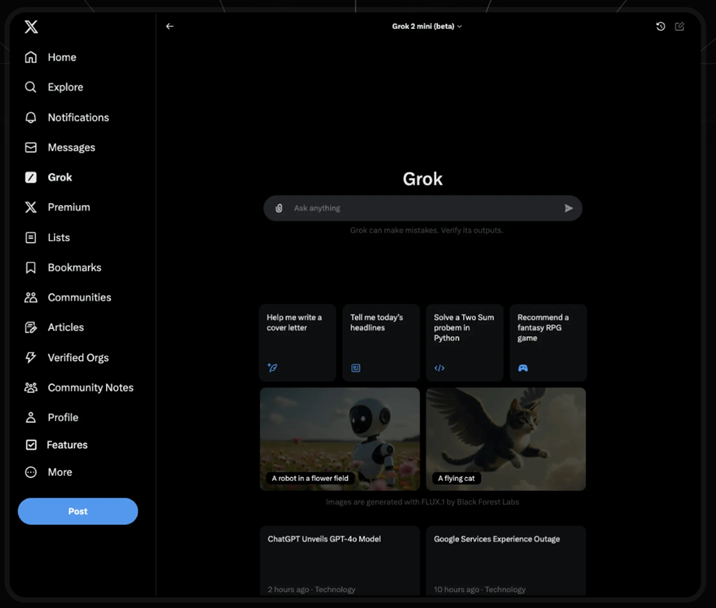Expand the Grok 2 mini model dropdown
This screenshot has width=716, height=608.
[427, 26]
